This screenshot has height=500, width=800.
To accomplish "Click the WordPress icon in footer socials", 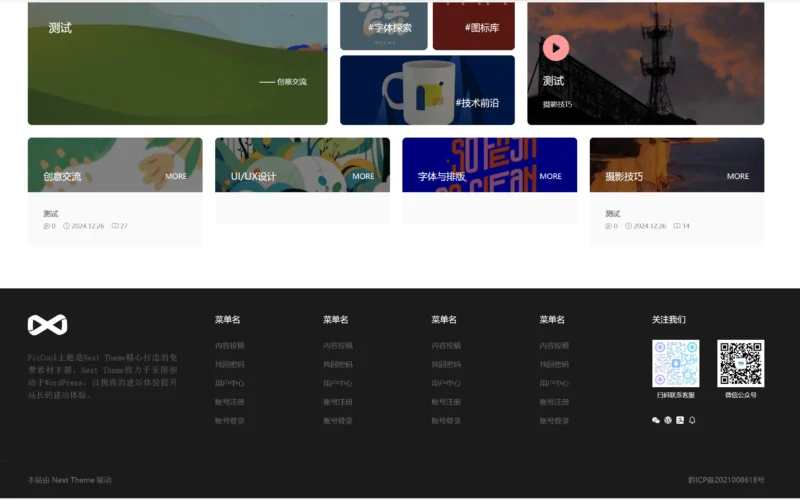I will (x=668, y=420).
